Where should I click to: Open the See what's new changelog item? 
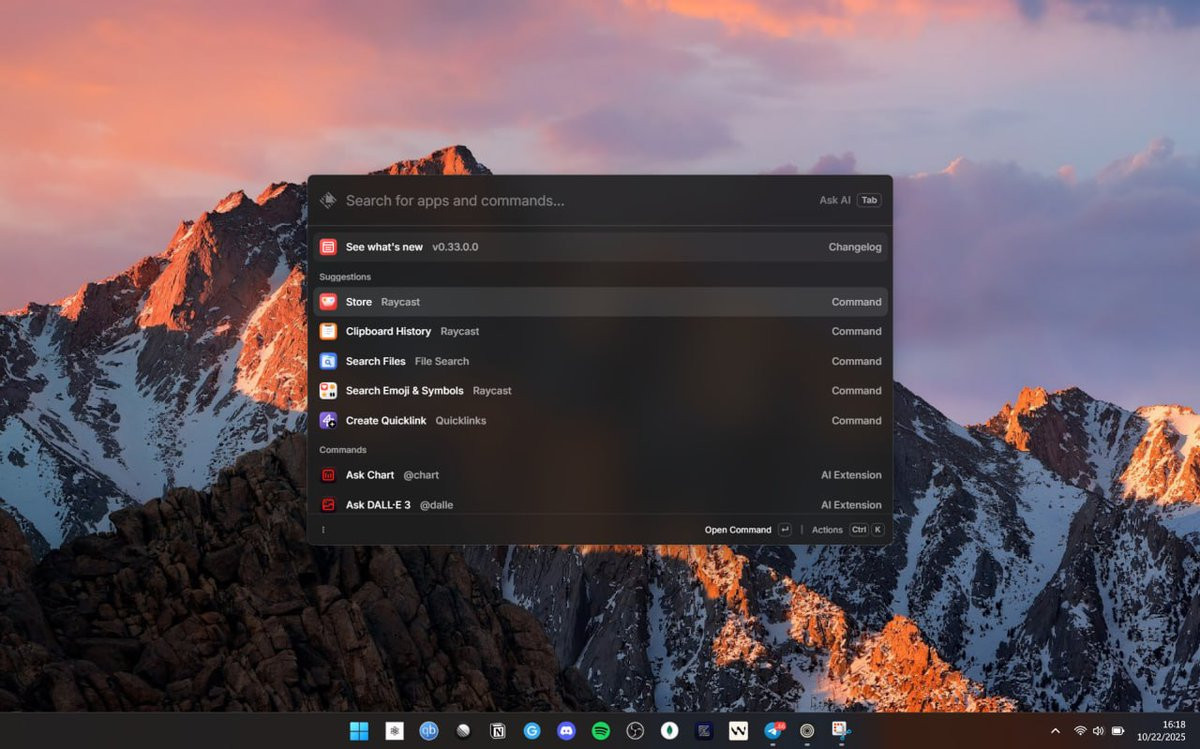click(600, 247)
